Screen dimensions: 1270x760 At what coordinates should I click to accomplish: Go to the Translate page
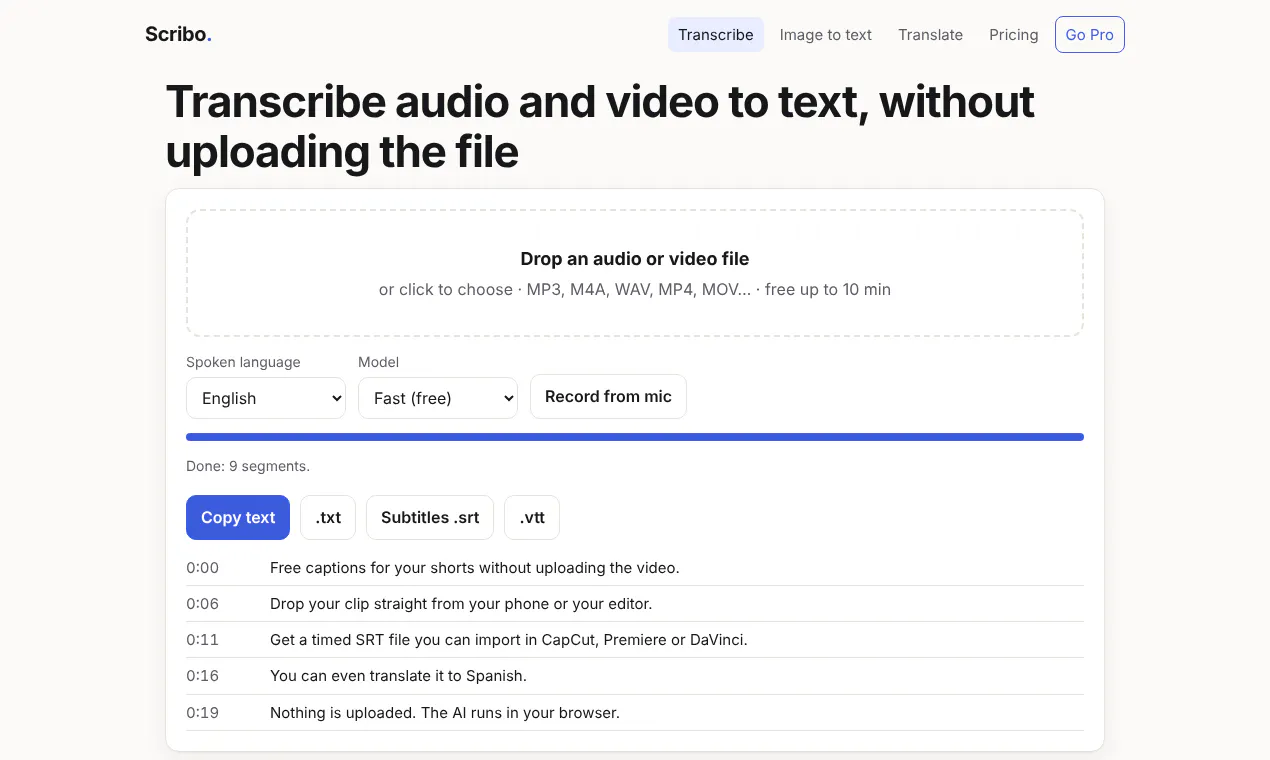coord(930,34)
